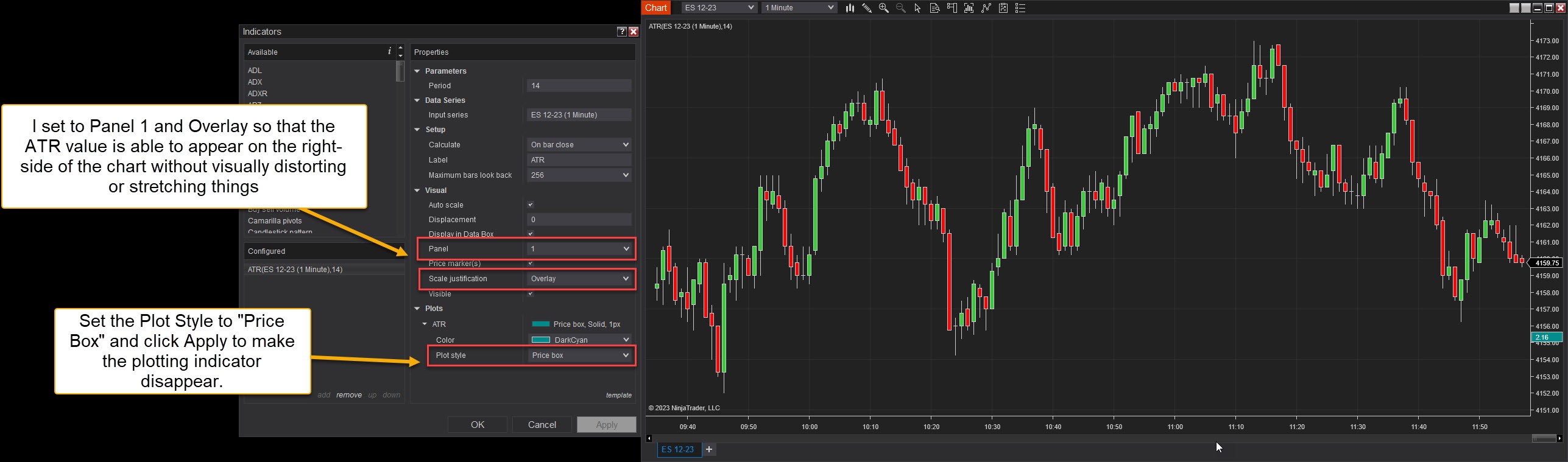
Task: Open the chart bar style icon
Action: coord(849,8)
